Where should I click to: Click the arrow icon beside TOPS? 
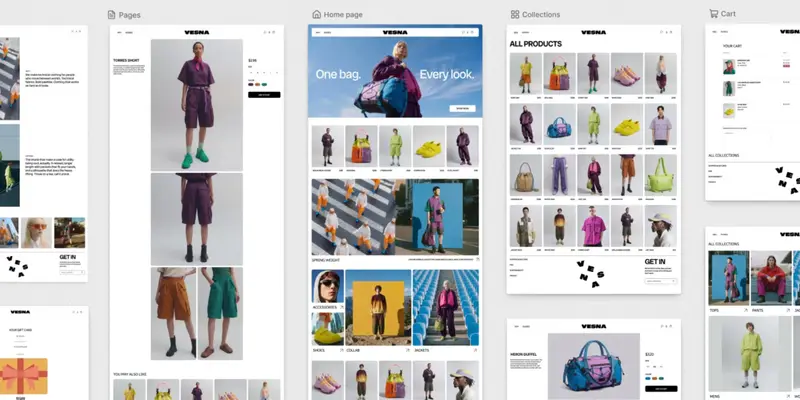[x=745, y=310]
